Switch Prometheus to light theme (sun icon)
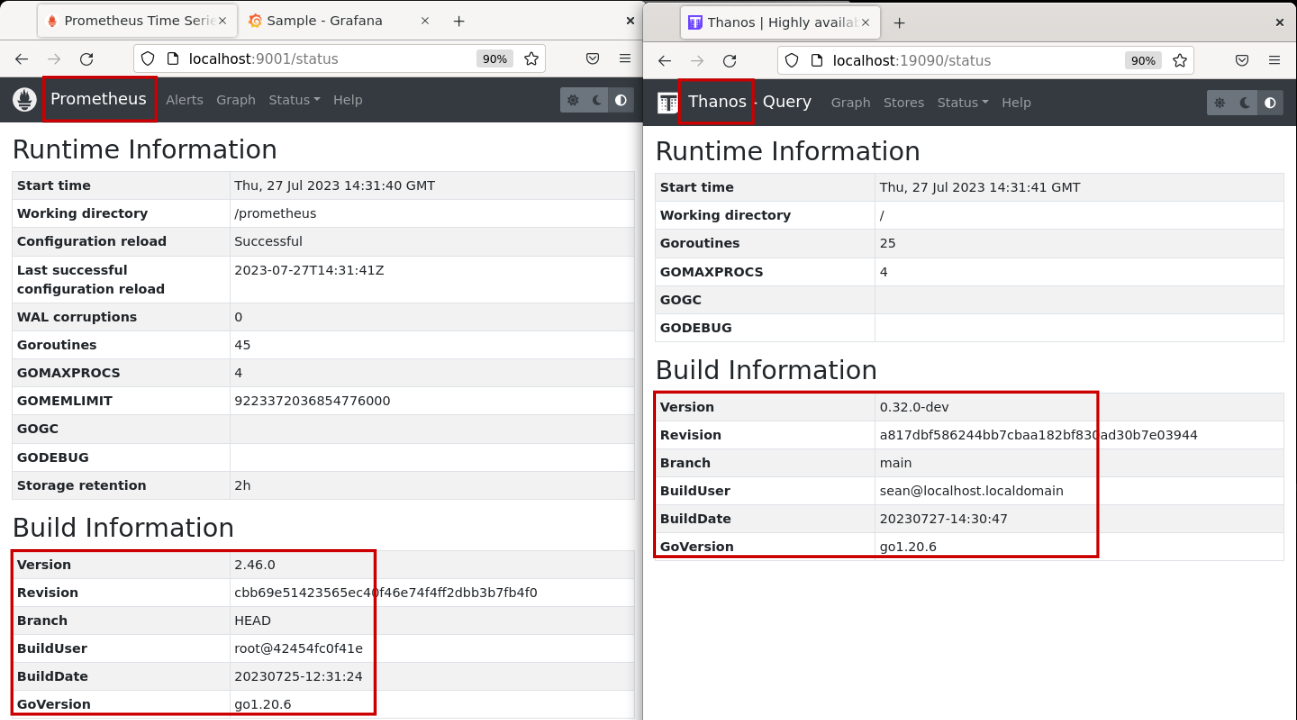 click(x=573, y=100)
